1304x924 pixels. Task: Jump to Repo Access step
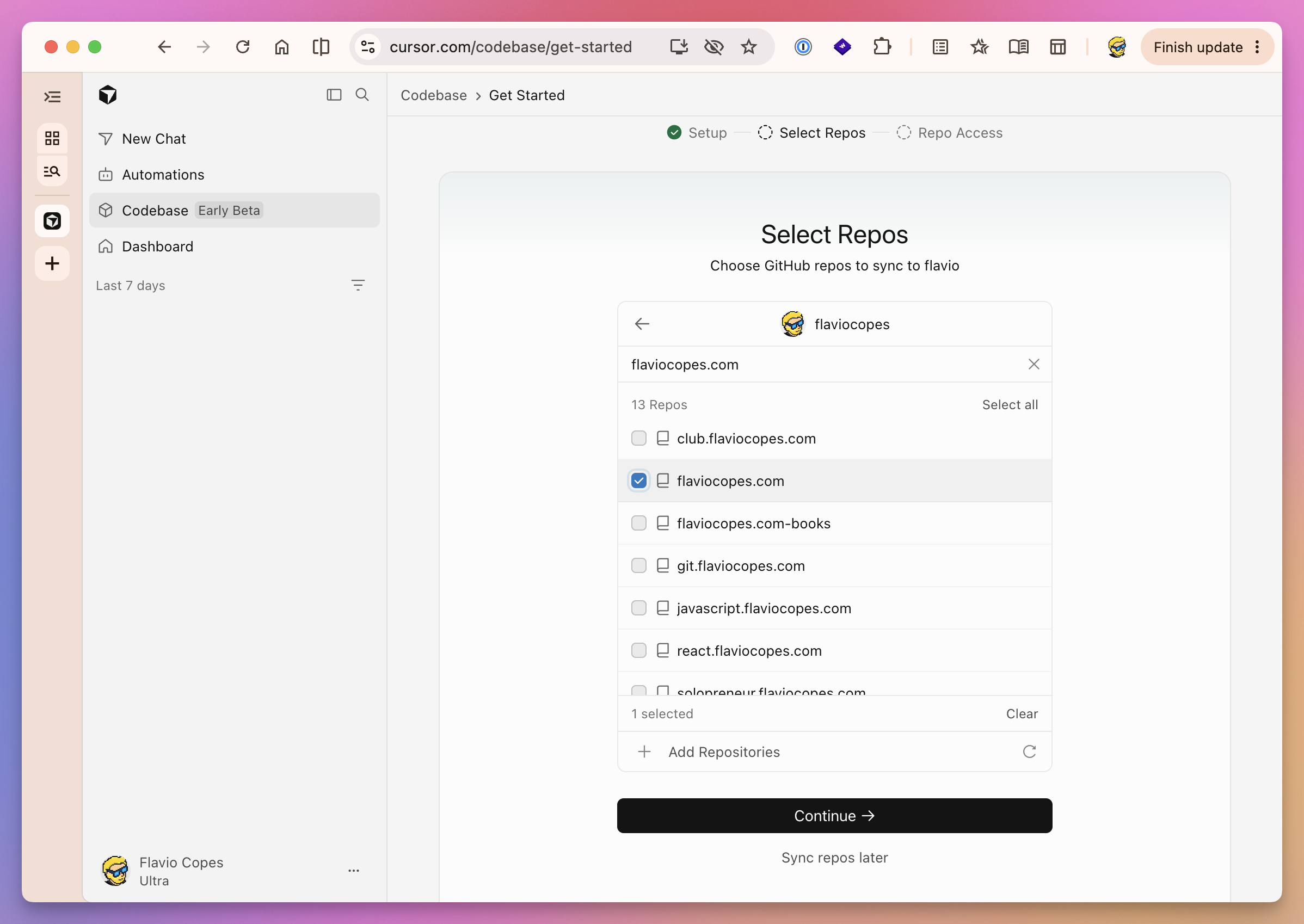(950, 133)
